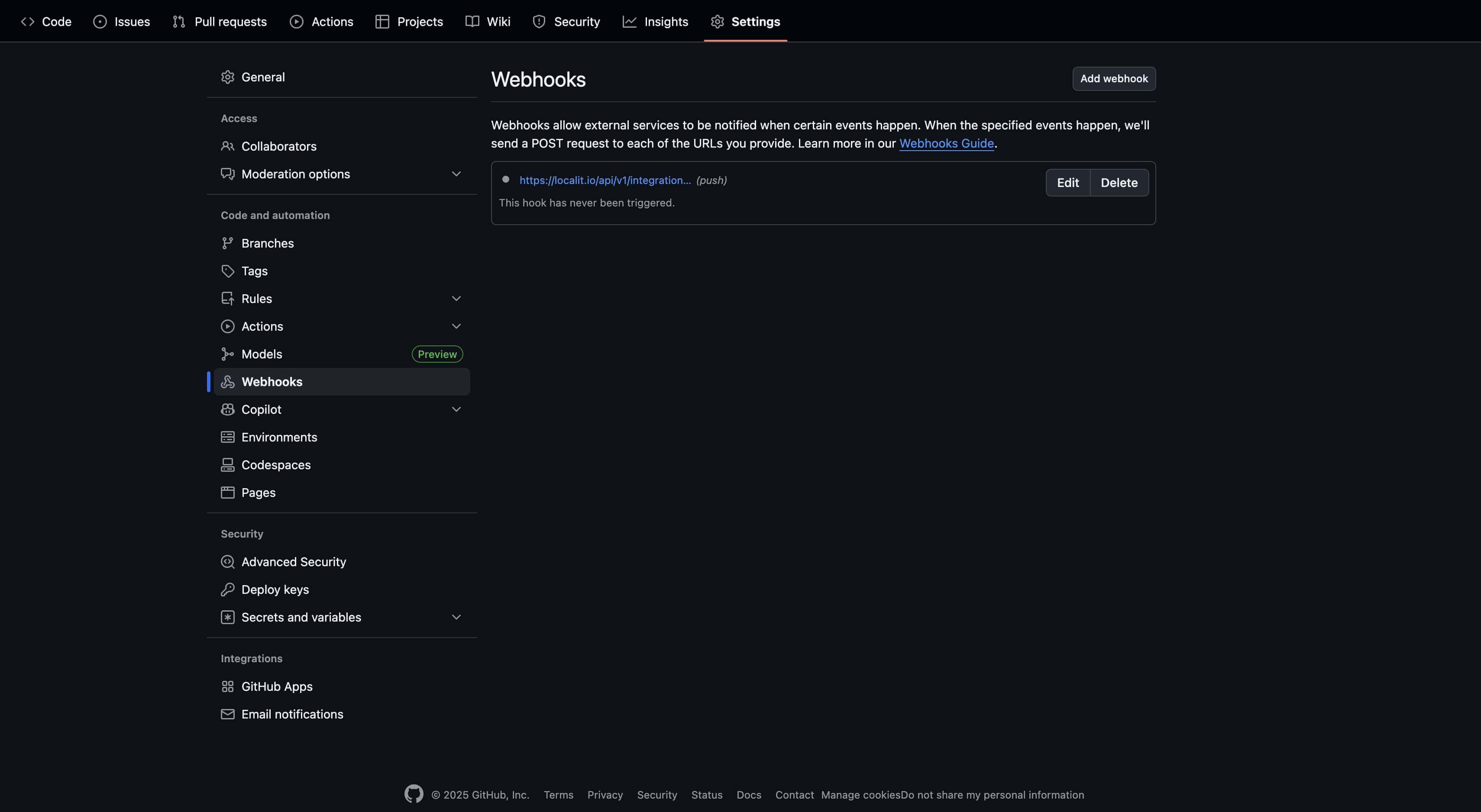Screen dimensions: 1481x812
Task: Open the Security footer link
Action: tap(656, 795)
